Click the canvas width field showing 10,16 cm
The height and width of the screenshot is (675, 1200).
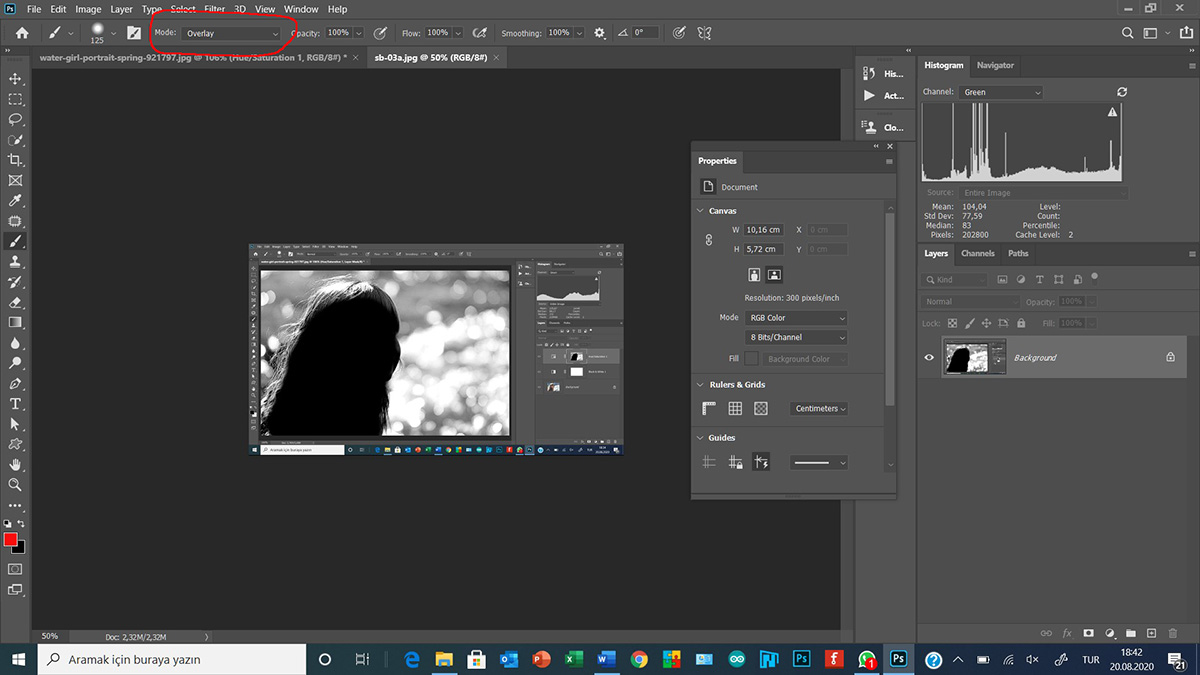[763, 230]
